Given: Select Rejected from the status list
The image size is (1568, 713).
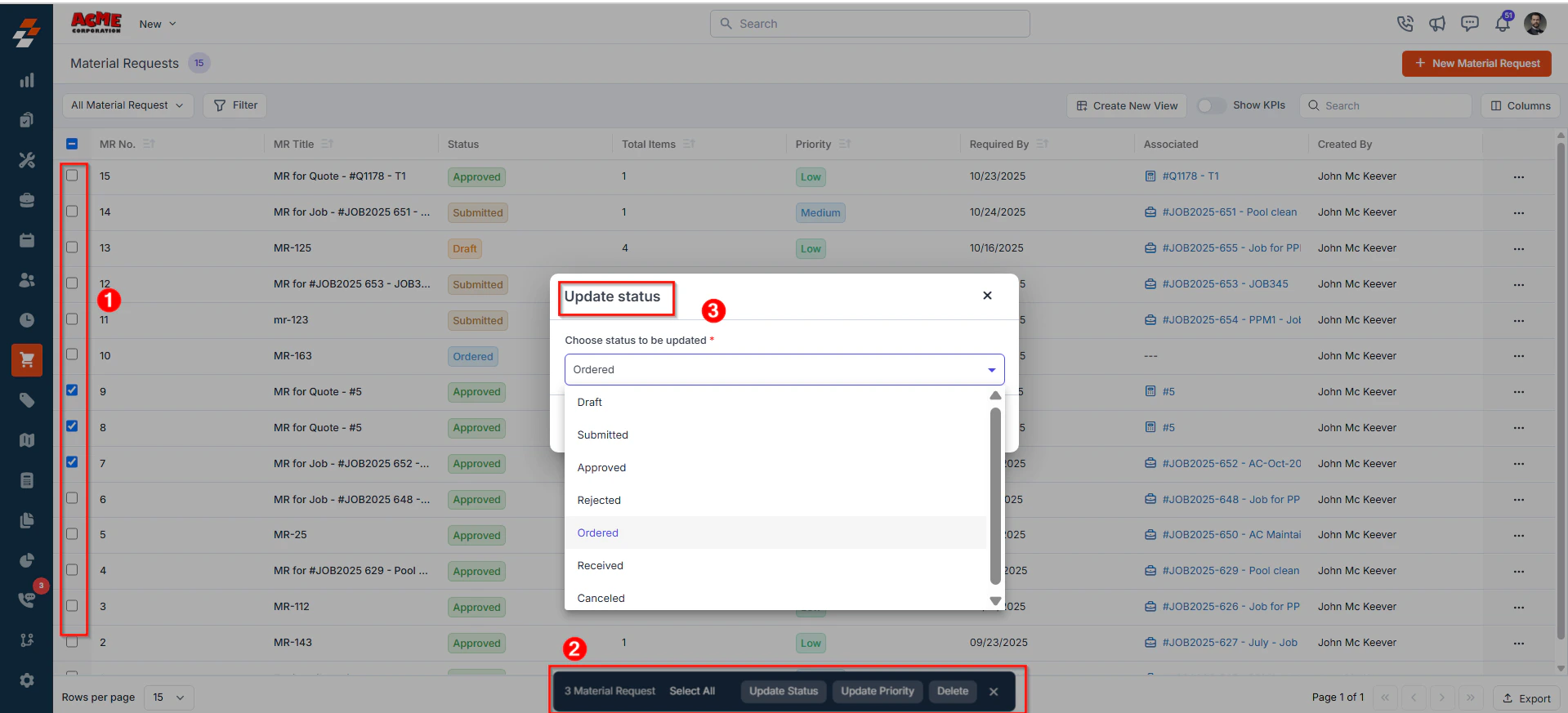Looking at the screenshot, I should tap(775, 500).
